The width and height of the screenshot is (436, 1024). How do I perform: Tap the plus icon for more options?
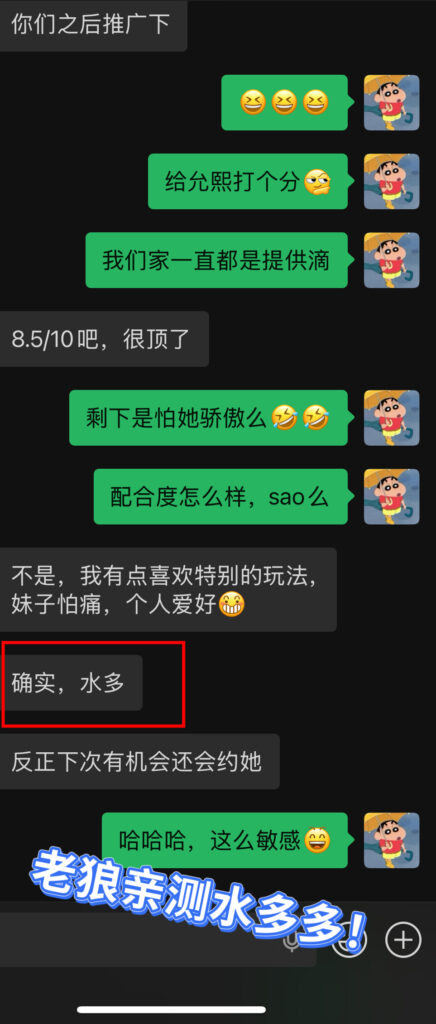(403, 940)
